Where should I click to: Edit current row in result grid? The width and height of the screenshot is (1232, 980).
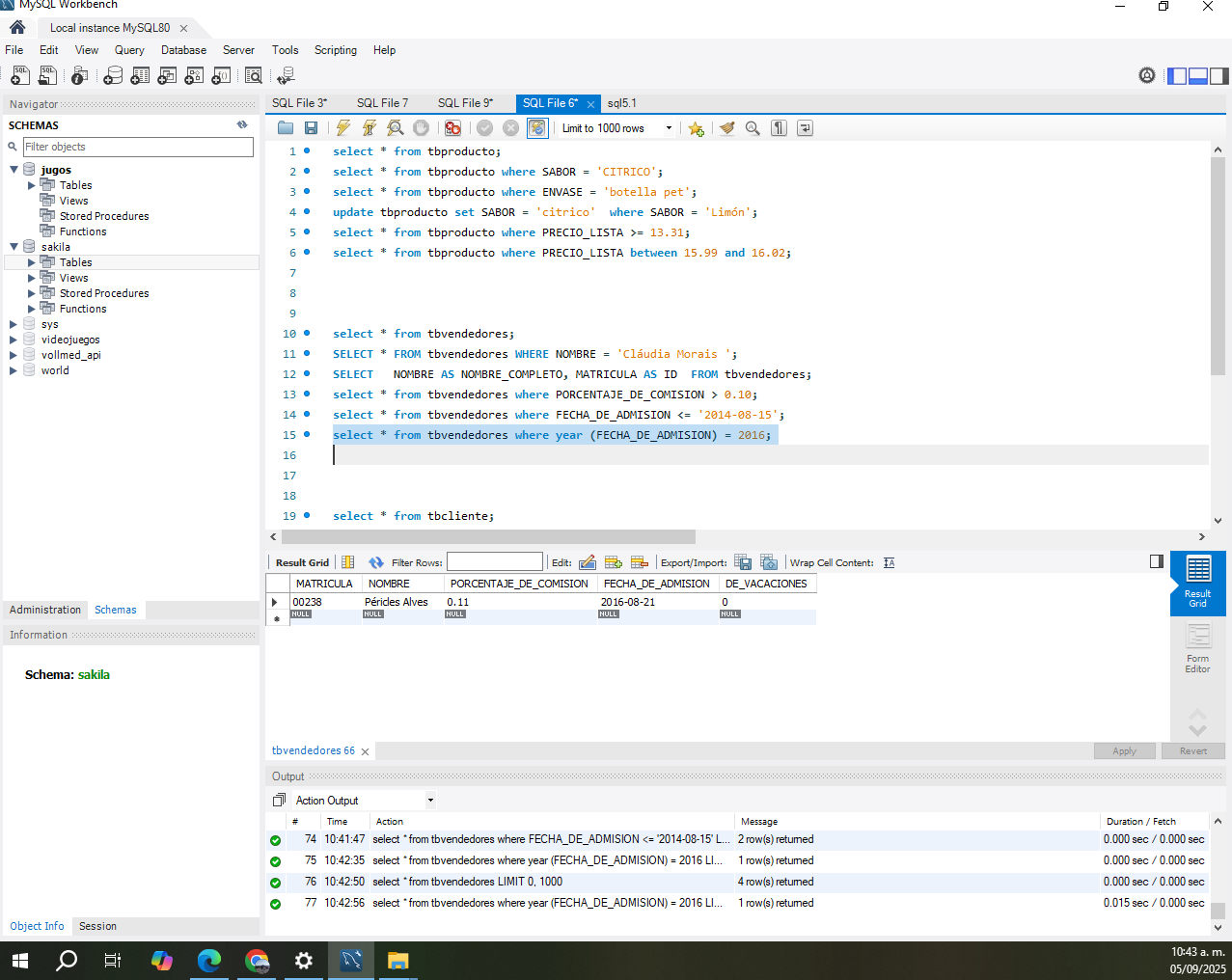point(588,562)
